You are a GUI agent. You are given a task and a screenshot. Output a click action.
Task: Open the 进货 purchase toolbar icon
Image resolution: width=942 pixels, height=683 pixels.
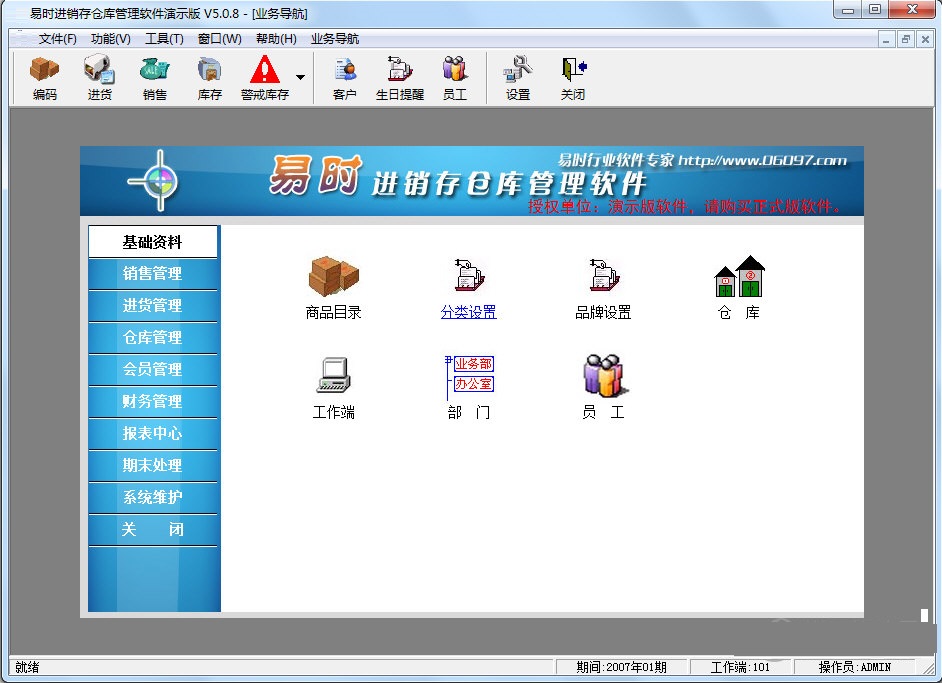coord(100,77)
